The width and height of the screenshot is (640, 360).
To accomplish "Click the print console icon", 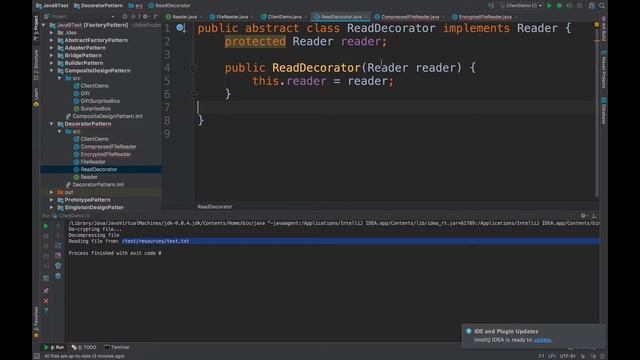I will click(58, 266).
